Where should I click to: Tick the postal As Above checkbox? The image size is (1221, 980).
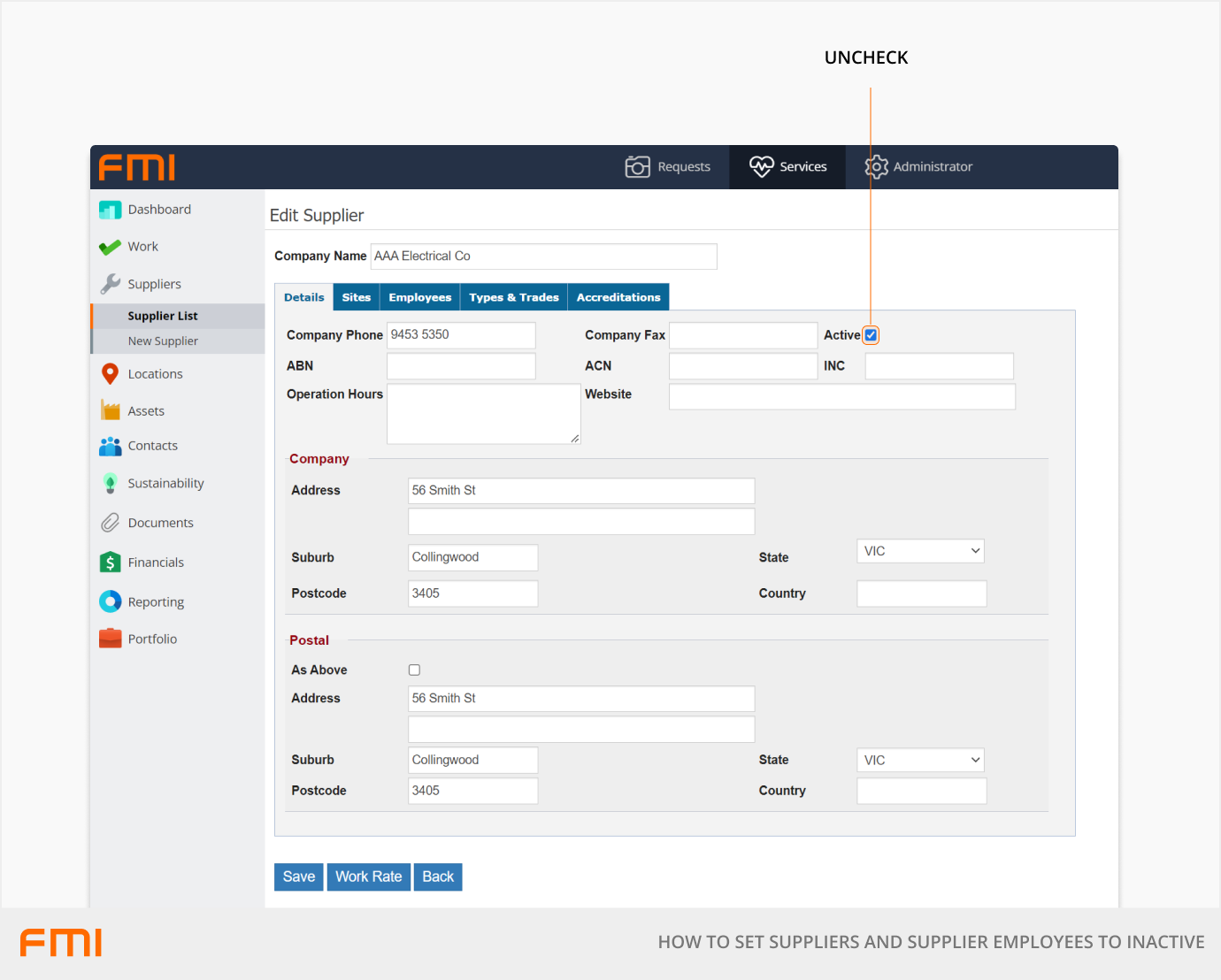(414, 670)
